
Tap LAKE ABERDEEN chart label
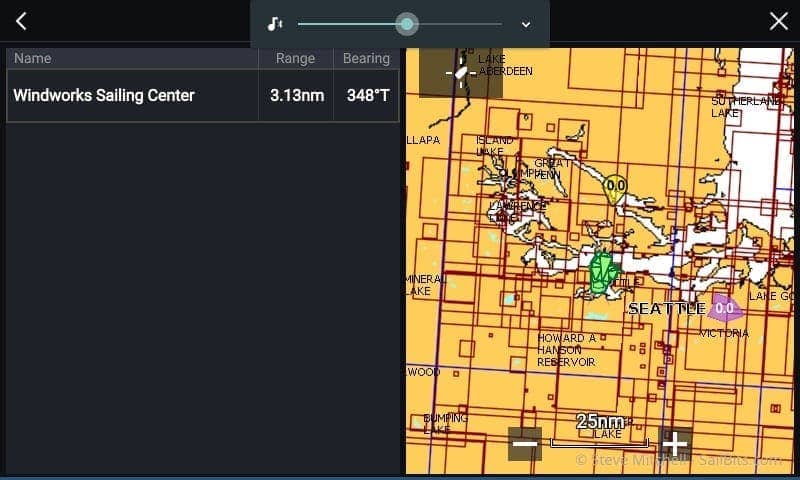505,65
